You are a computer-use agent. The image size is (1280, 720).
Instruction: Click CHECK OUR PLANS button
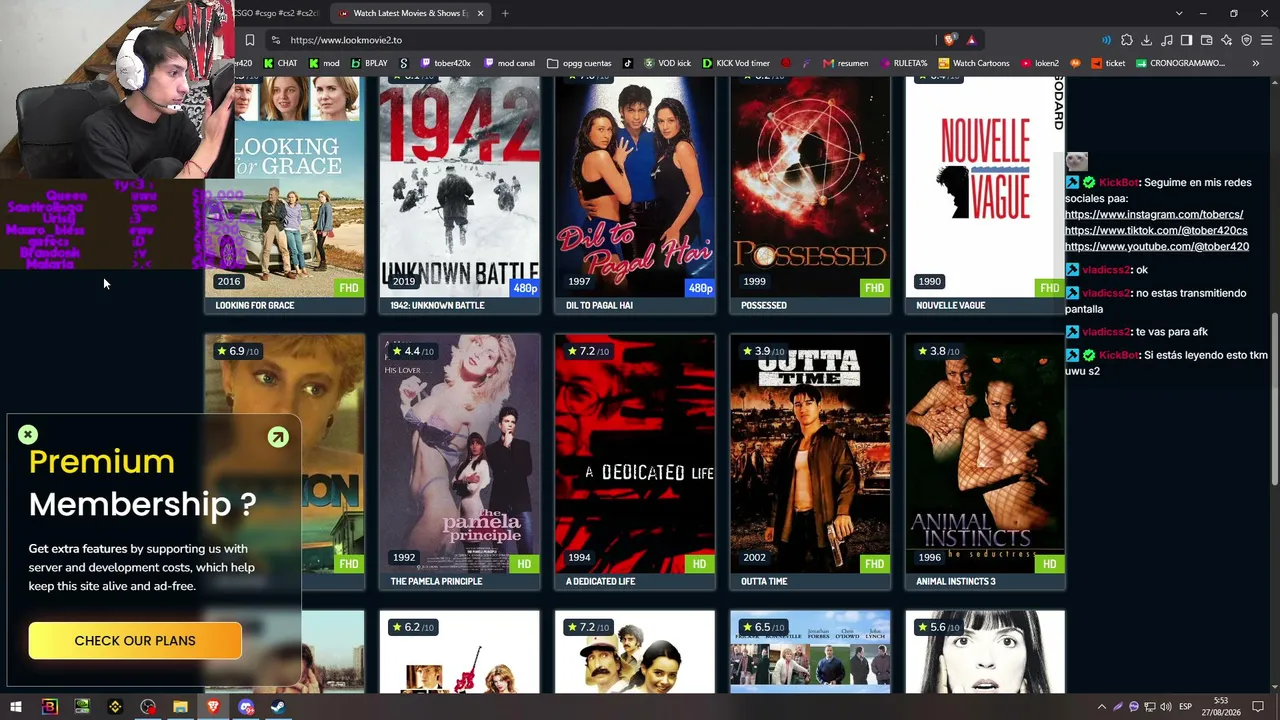pyautogui.click(x=135, y=641)
